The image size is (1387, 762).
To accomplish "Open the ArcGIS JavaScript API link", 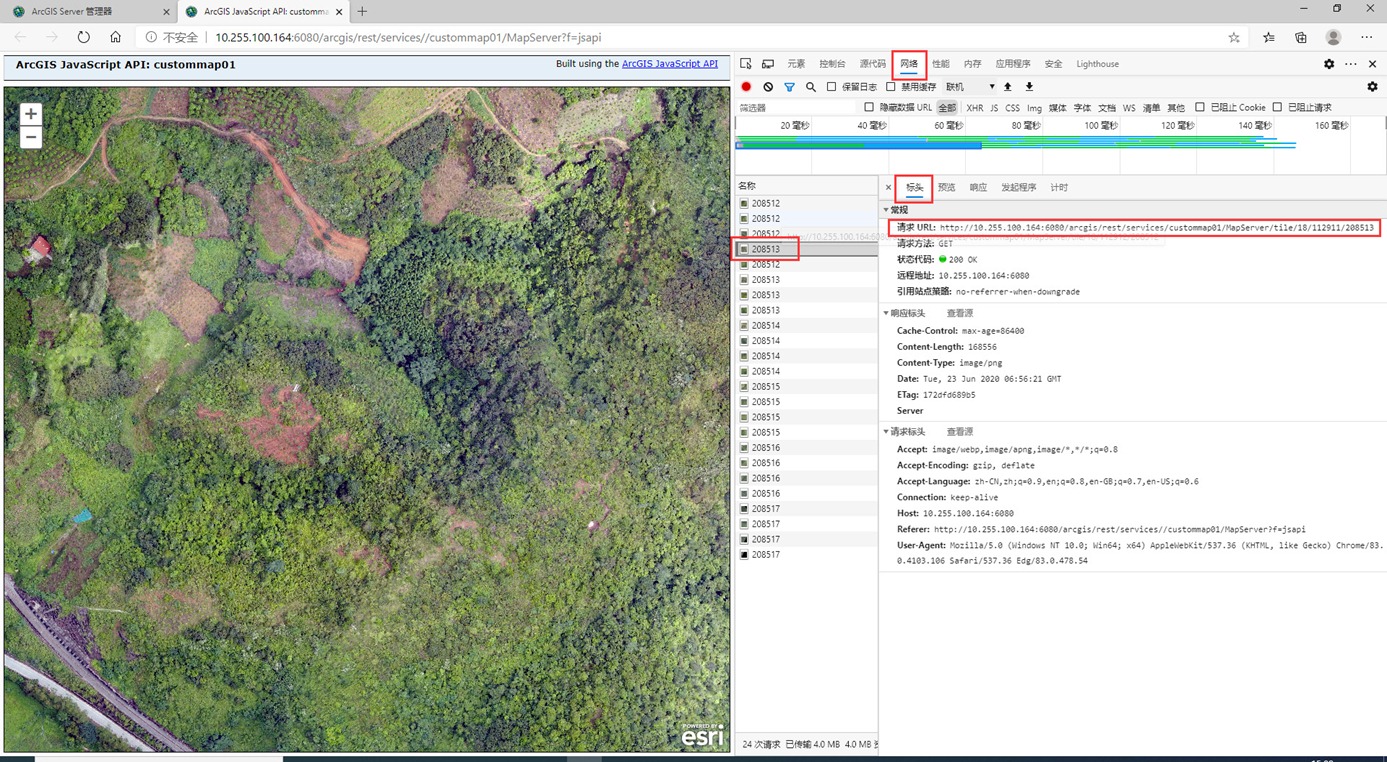I will coord(669,64).
